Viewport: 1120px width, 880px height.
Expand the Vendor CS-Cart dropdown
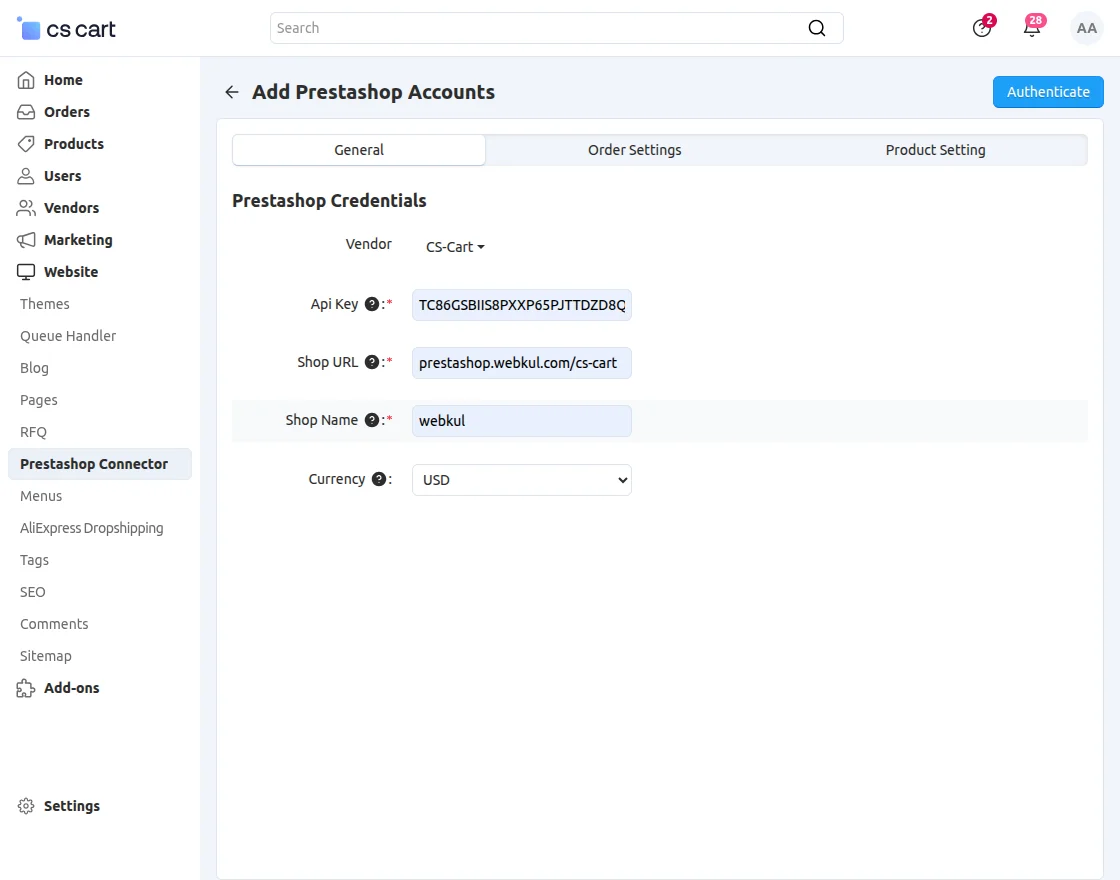(x=455, y=247)
